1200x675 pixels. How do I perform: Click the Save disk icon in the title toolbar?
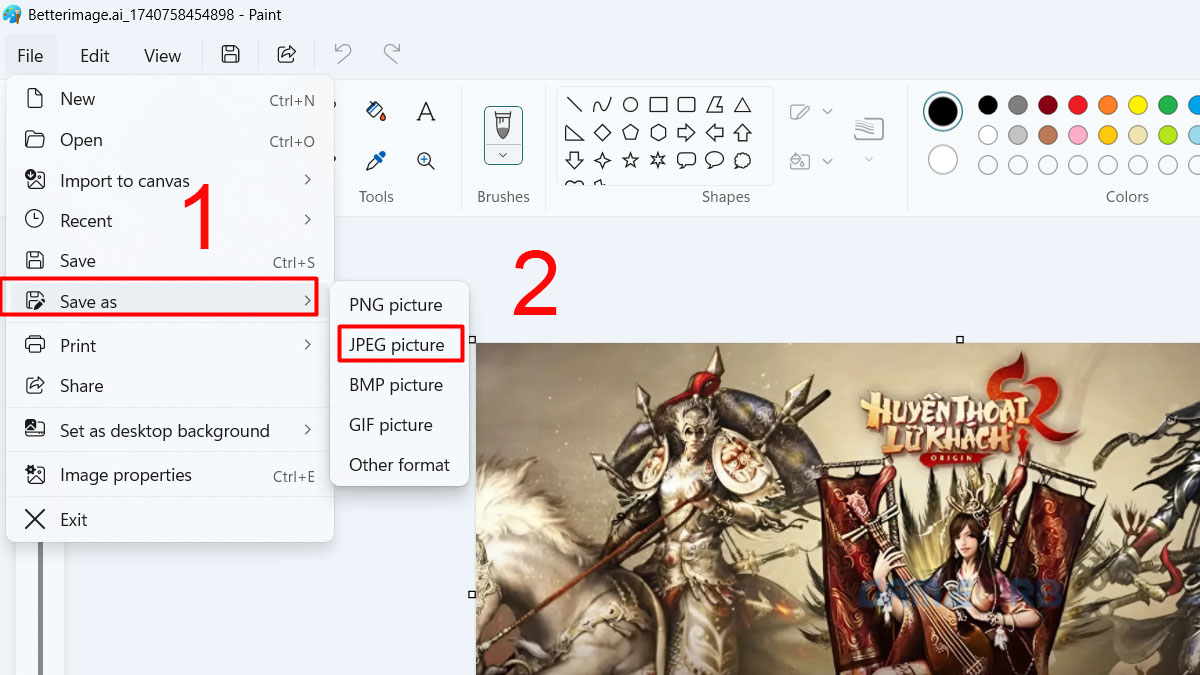tap(230, 54)
